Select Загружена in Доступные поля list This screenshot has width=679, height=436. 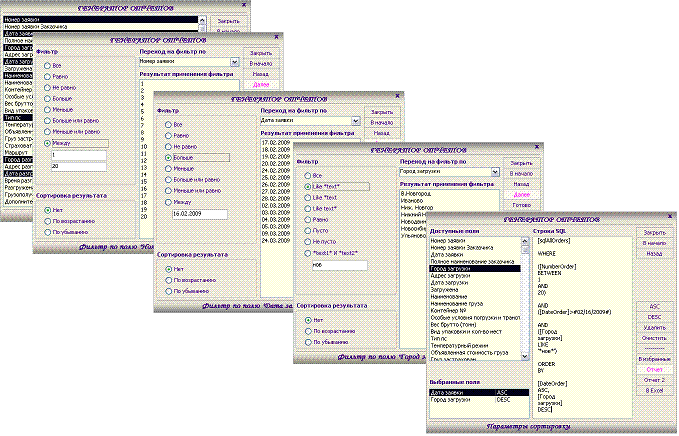[x=475, y=290]
